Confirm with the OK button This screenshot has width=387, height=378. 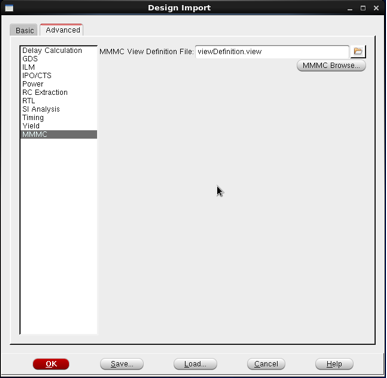point(51,364)
